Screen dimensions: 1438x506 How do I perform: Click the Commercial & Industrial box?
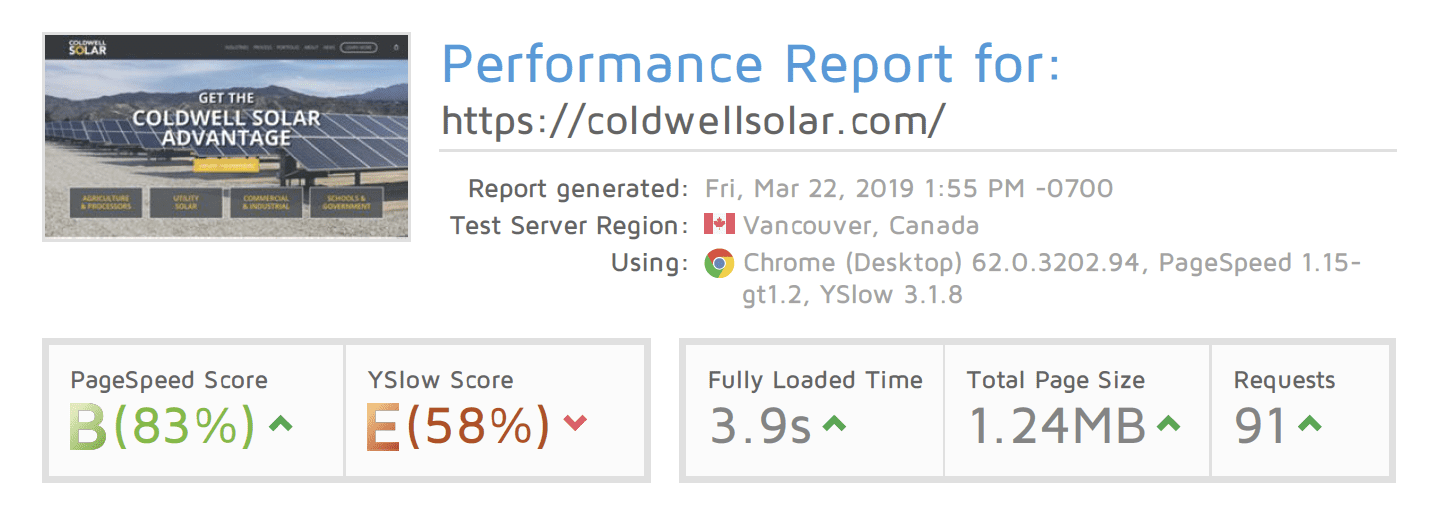(266, 202)
